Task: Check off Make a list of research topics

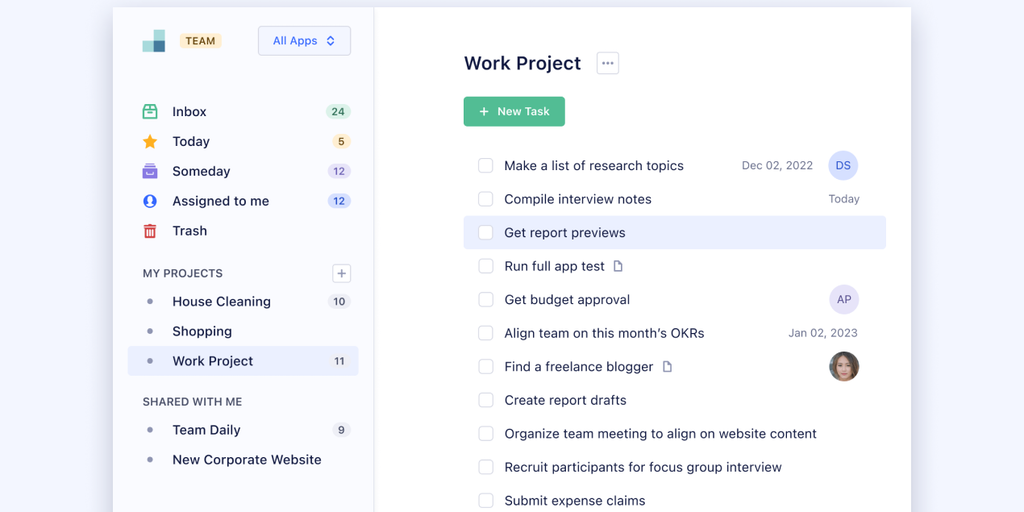Action: (x=486, y=166)
